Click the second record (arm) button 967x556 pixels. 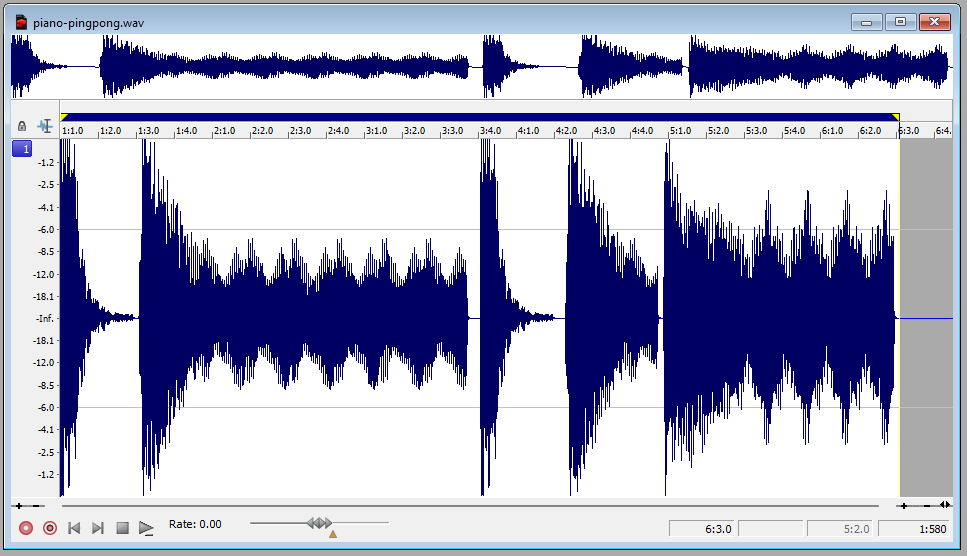(50, 527)
